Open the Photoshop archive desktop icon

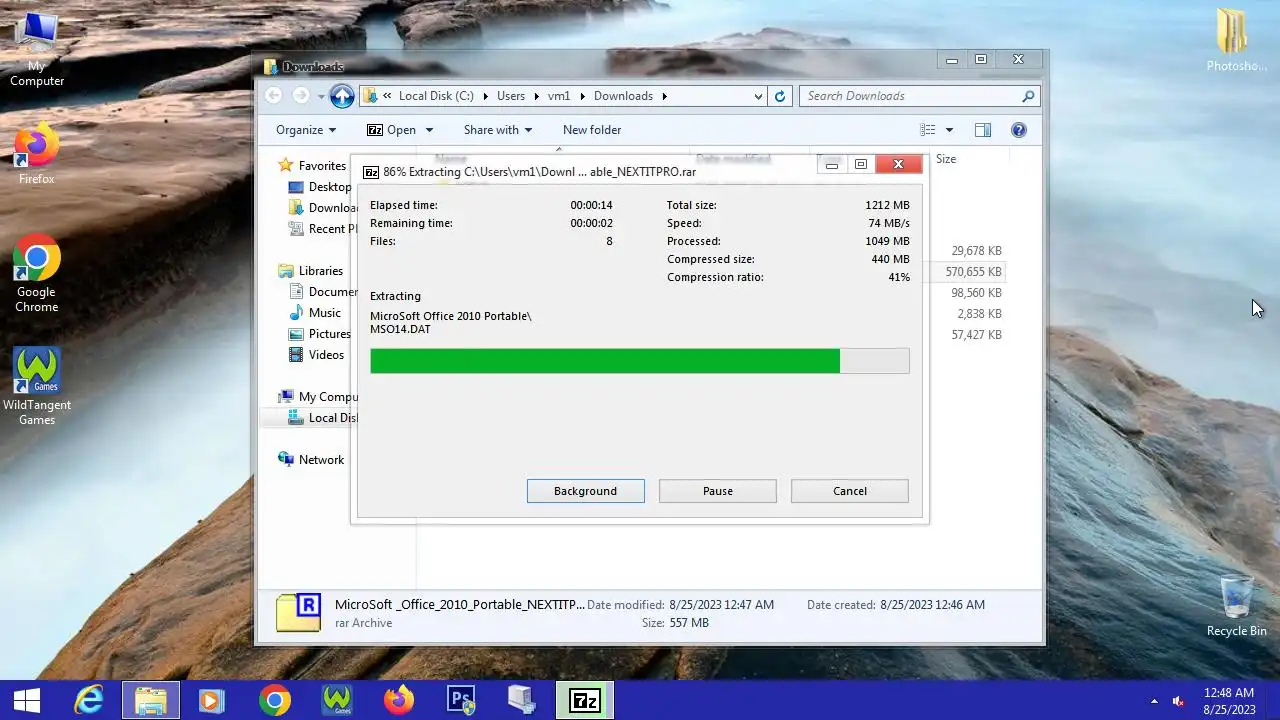tap(1236, 41)
